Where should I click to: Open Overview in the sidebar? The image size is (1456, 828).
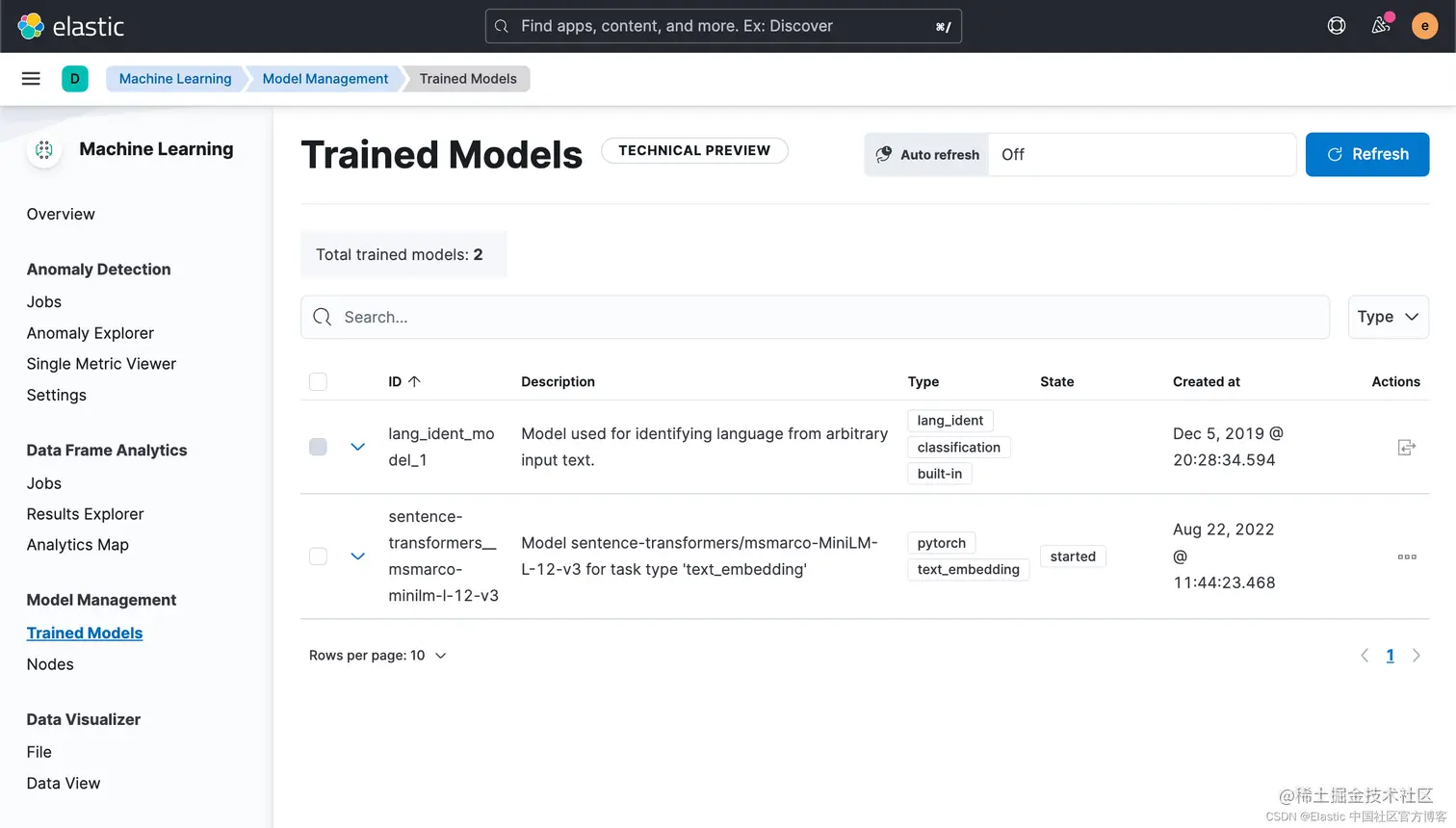(x=61, y=214)
